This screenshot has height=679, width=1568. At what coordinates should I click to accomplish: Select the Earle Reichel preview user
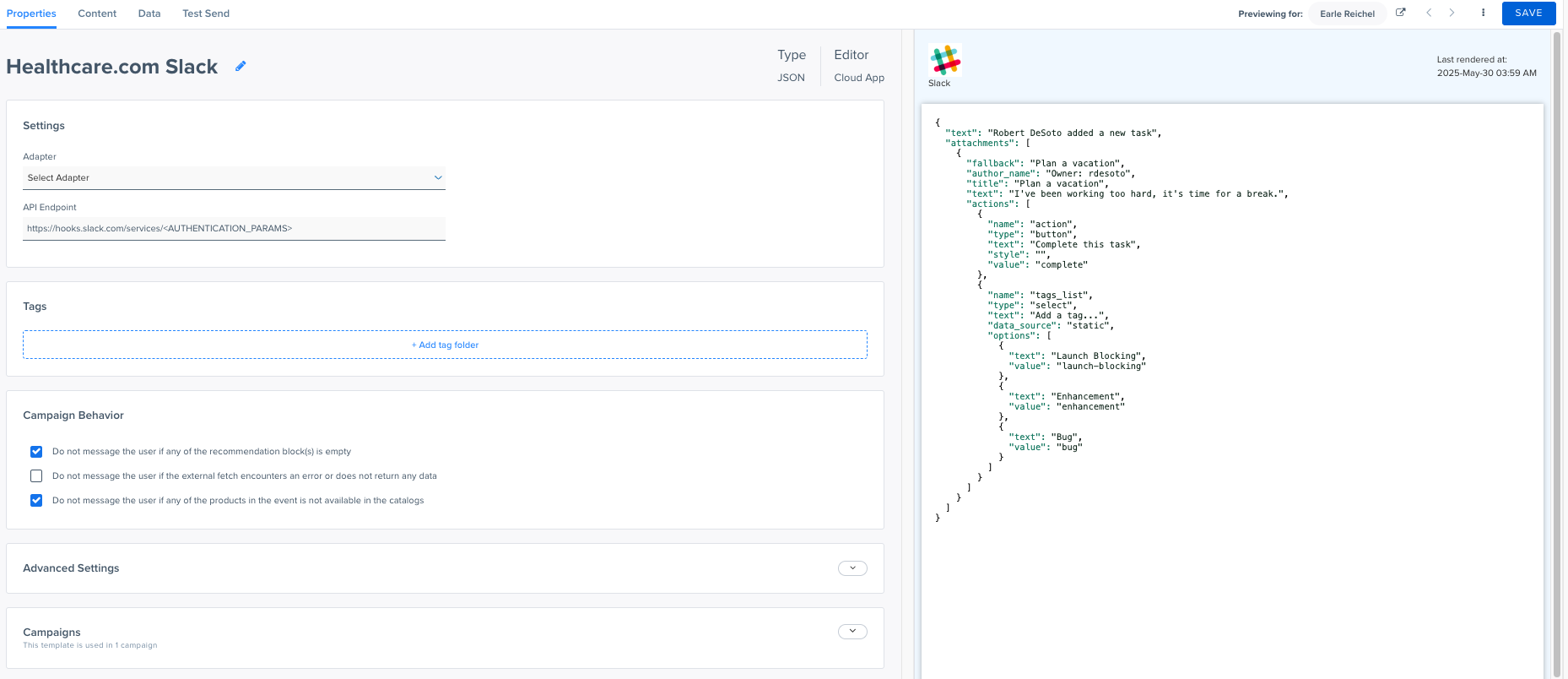tap(1347, 14)
